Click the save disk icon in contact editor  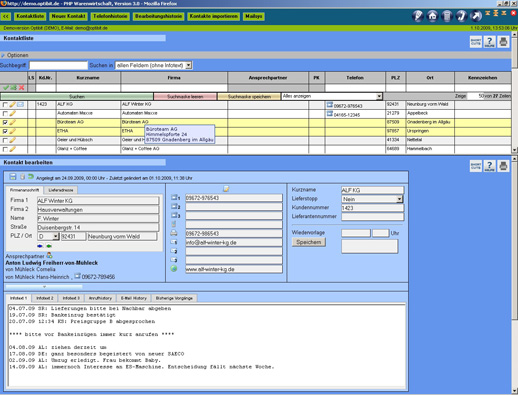pos(13,177)
